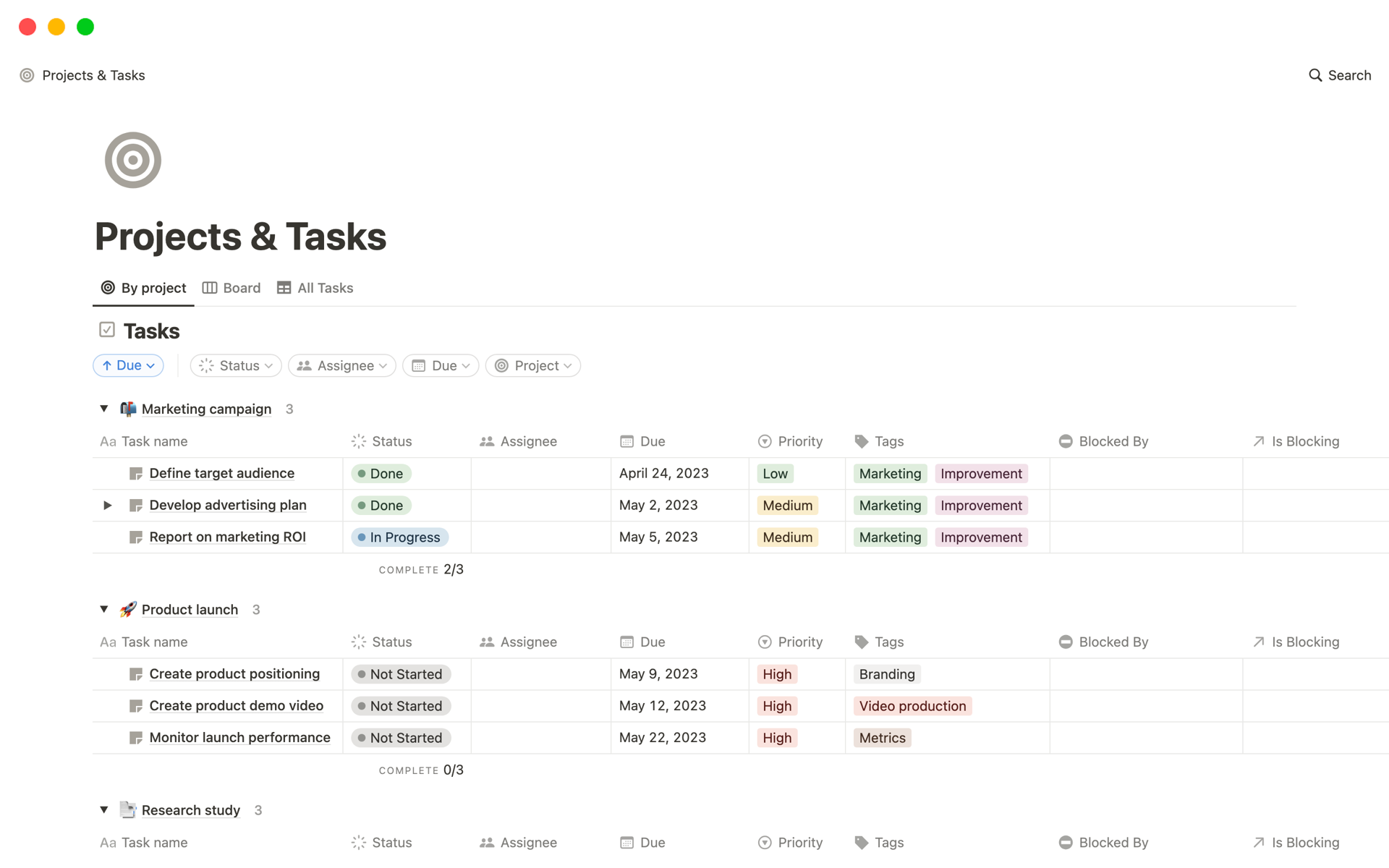The image size is (1389, 868).
Task: Open the Due sort dropdown
Action: click(x=128, y=365)
